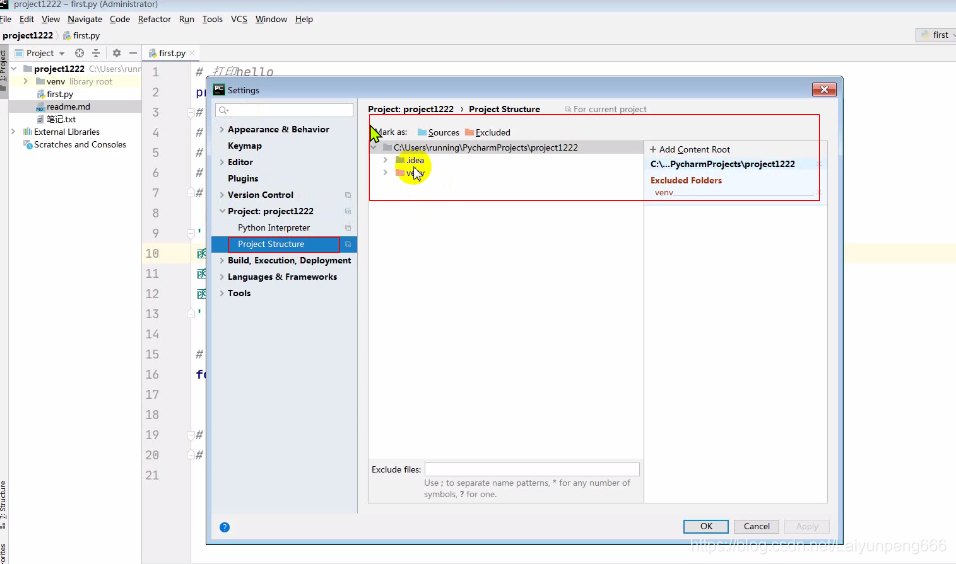The width and height of the screenshot is (956, 564).
Task: Click excluded folder venv entry in right pane
Action: (x=664, y=193)
